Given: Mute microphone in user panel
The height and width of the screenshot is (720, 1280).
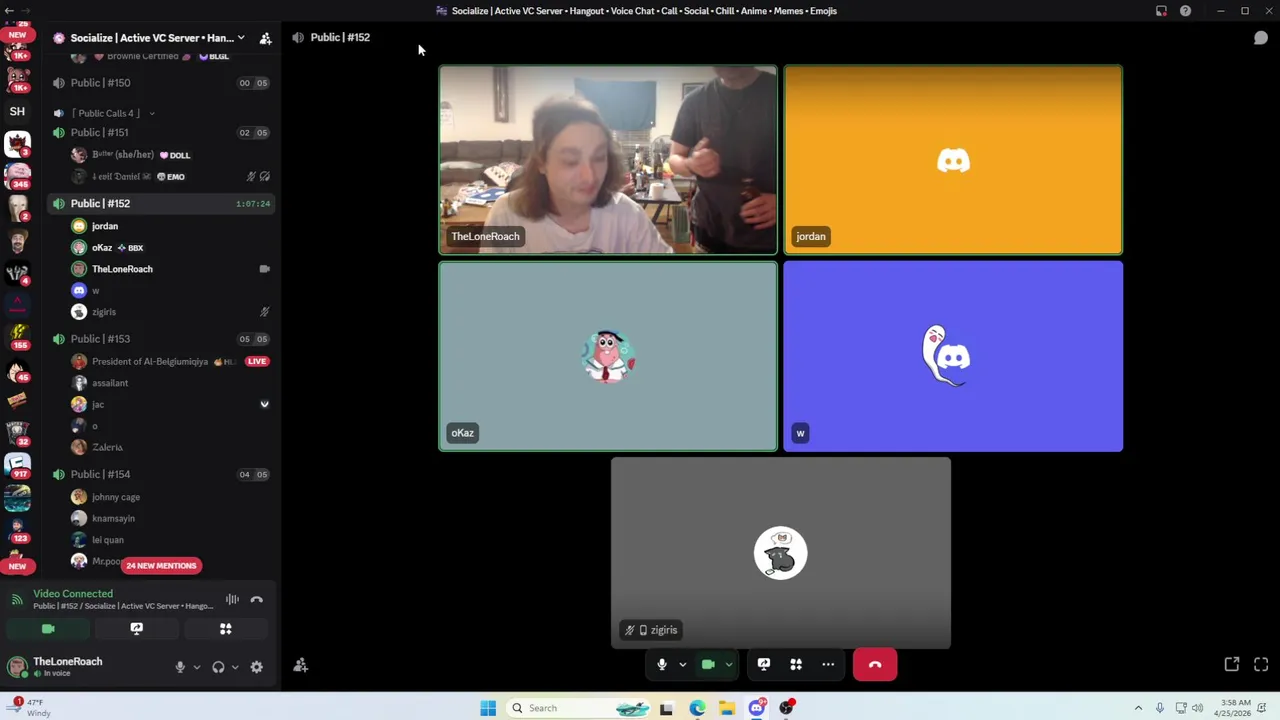Looking at the screenshot, I should (x=180, y=667).
